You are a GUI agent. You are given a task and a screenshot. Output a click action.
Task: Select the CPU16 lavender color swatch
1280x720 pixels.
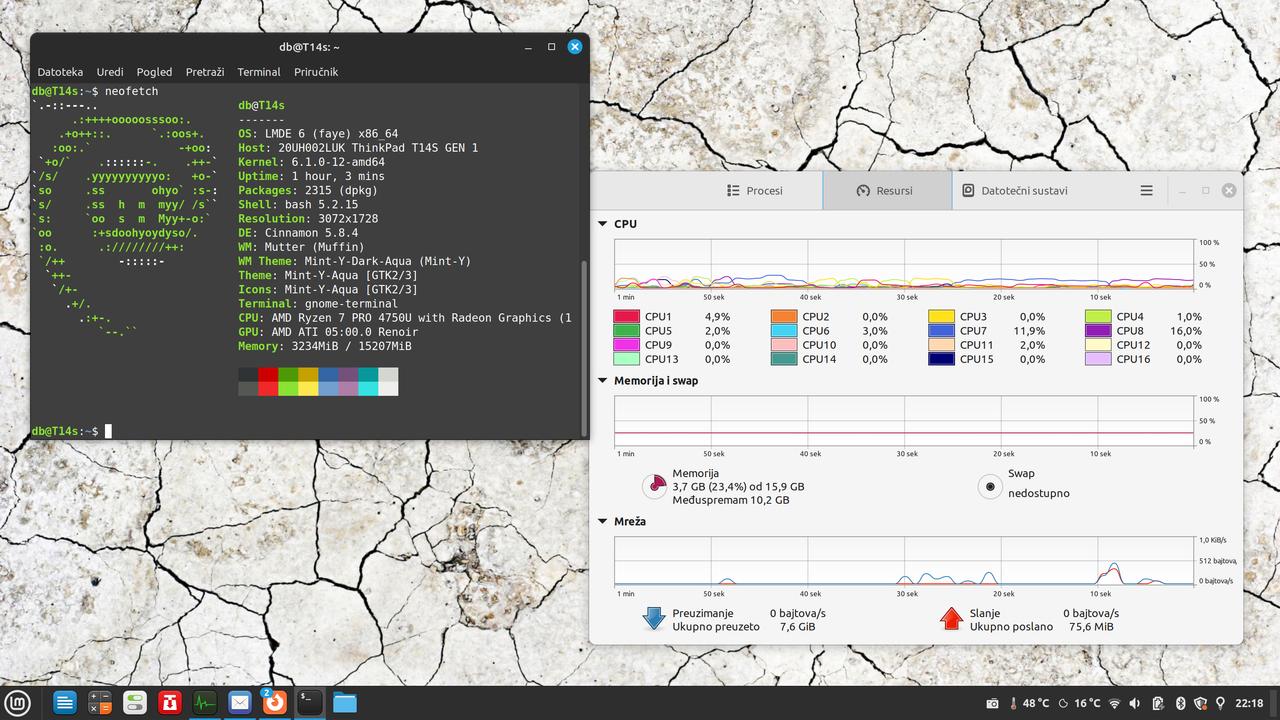point(1098,359)
